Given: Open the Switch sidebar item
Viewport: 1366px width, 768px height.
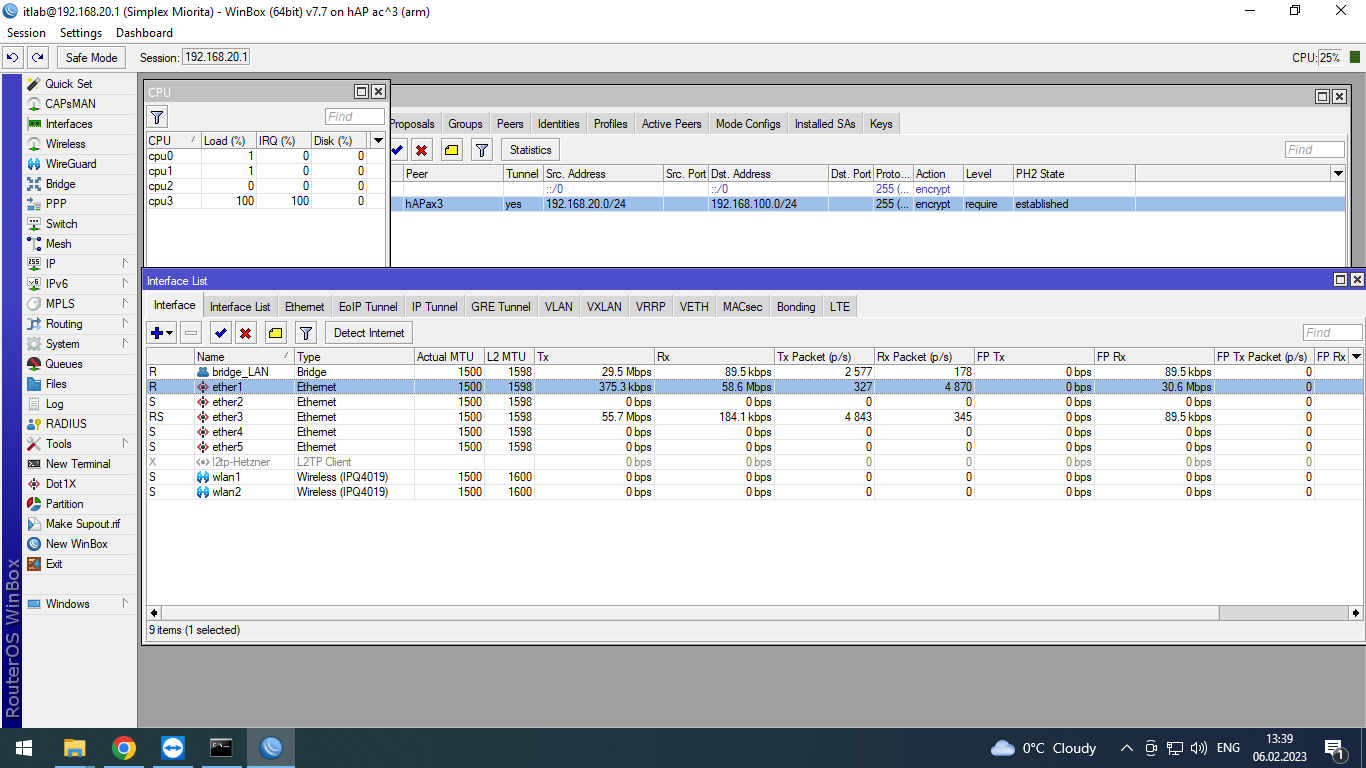Looking at the screenshot, I should point(61,224).
